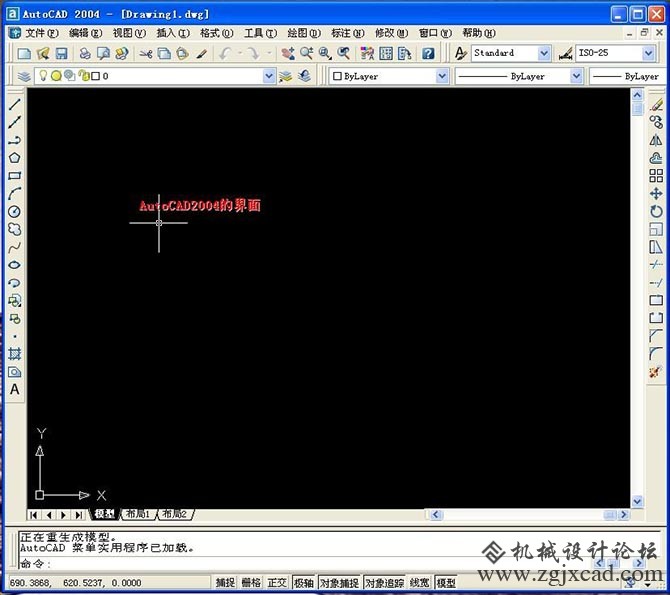Select the Arc tool
The image size is (670, 595).
click(x=15, y=194)
